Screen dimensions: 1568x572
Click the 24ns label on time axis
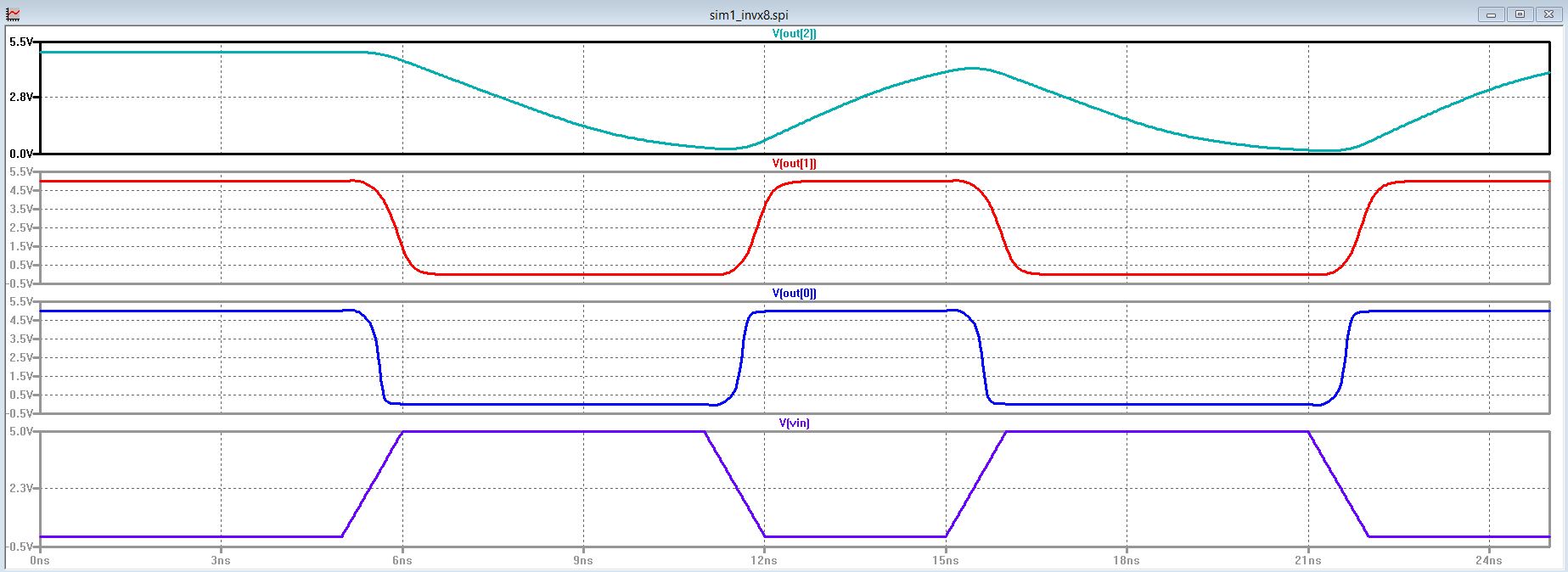[1489, 561]
